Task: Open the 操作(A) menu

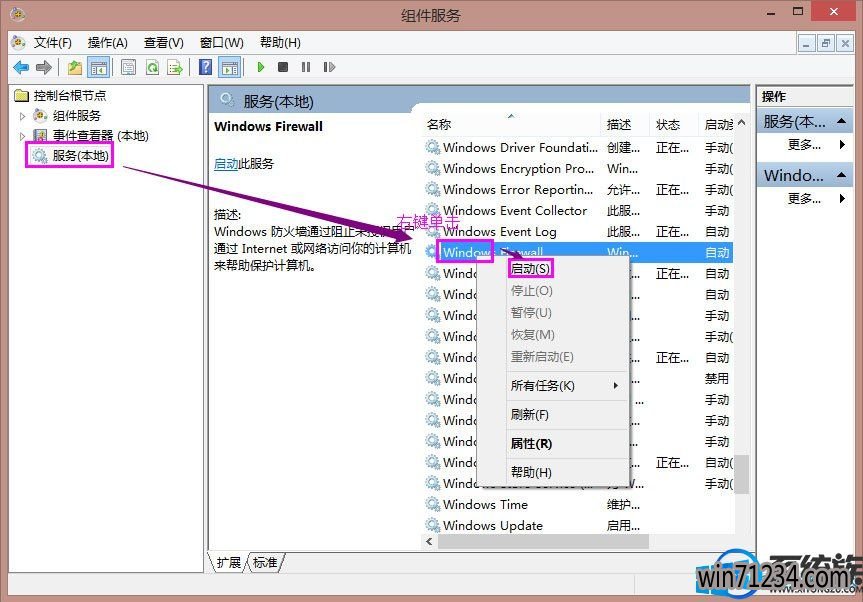Action: pos(108,43)
